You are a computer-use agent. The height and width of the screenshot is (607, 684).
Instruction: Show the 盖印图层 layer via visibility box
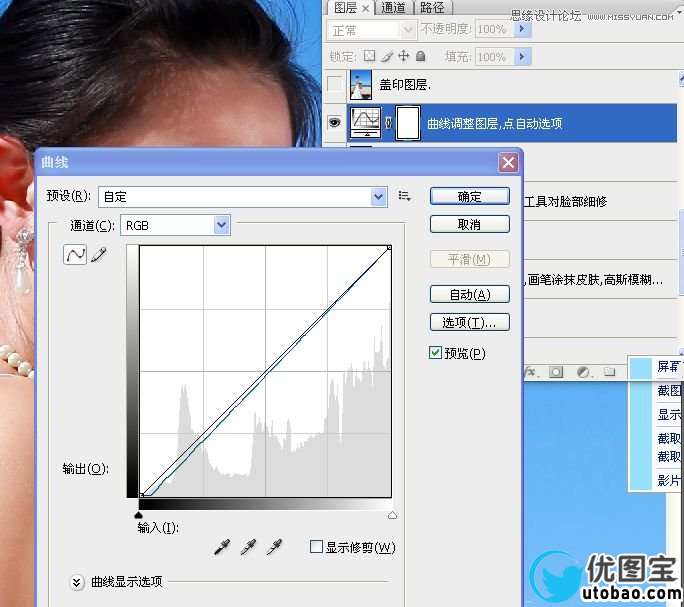click(335, 84)
